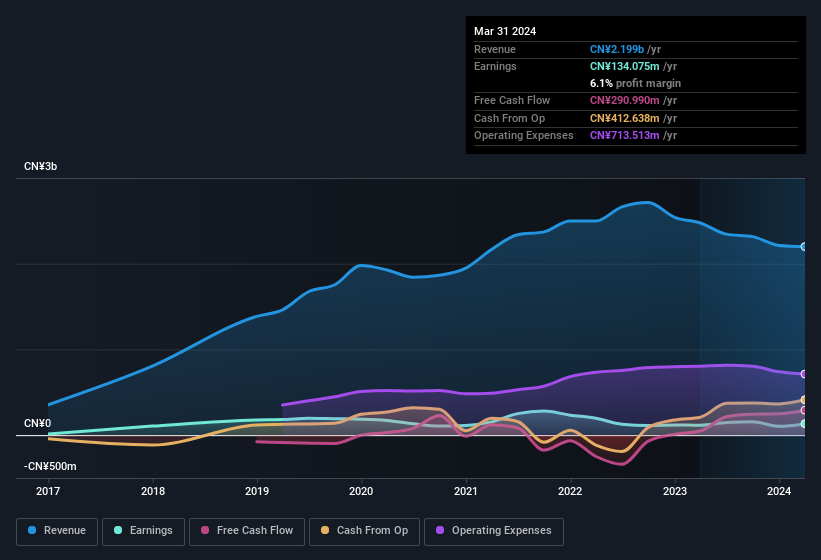
Task: Click the Revenue row label in tooltip
Action: pos(495,49)
